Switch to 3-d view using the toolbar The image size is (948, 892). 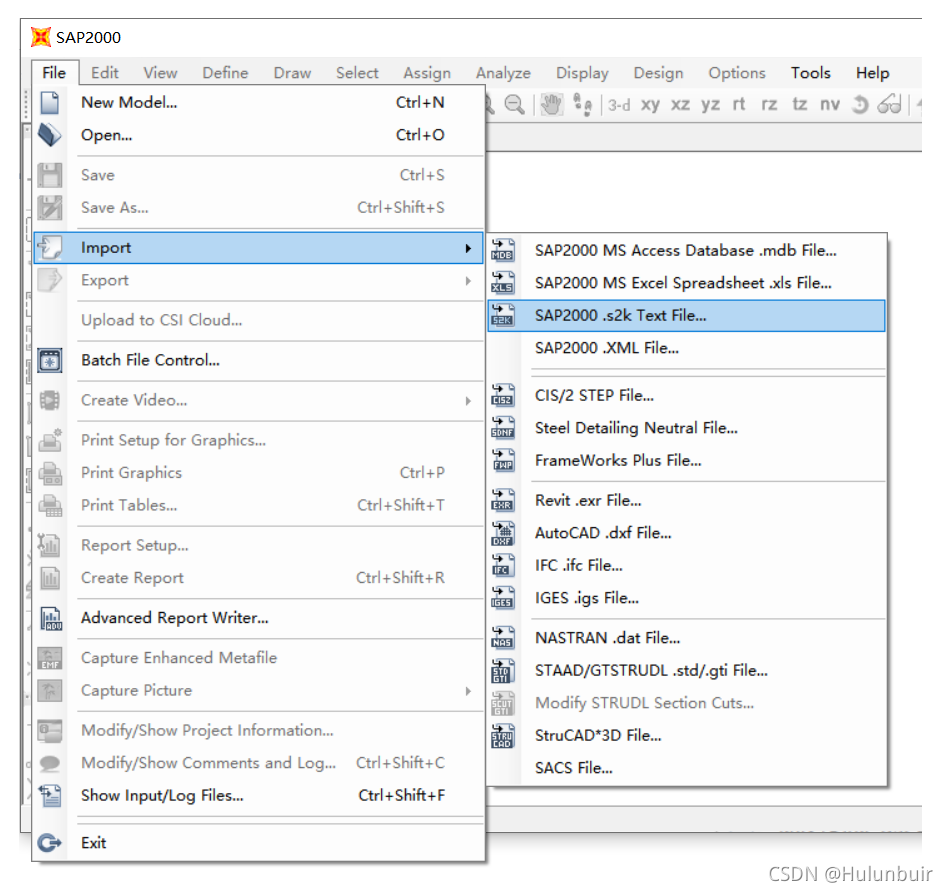pyautogui.click(x=618, y=103)
